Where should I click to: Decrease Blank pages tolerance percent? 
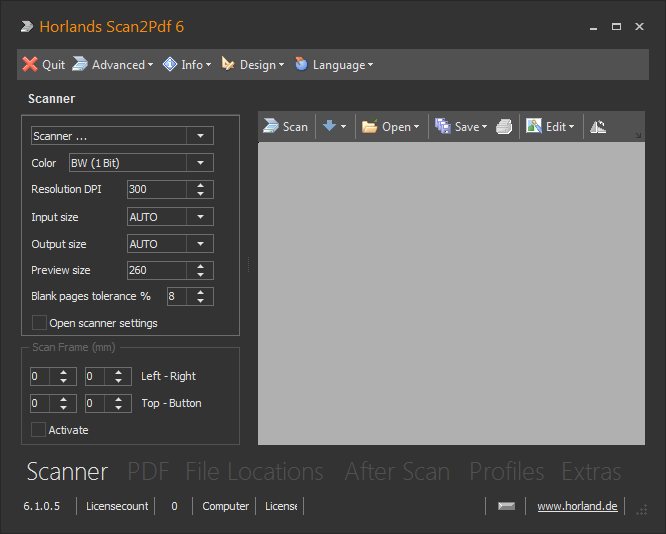coord(200,301)
